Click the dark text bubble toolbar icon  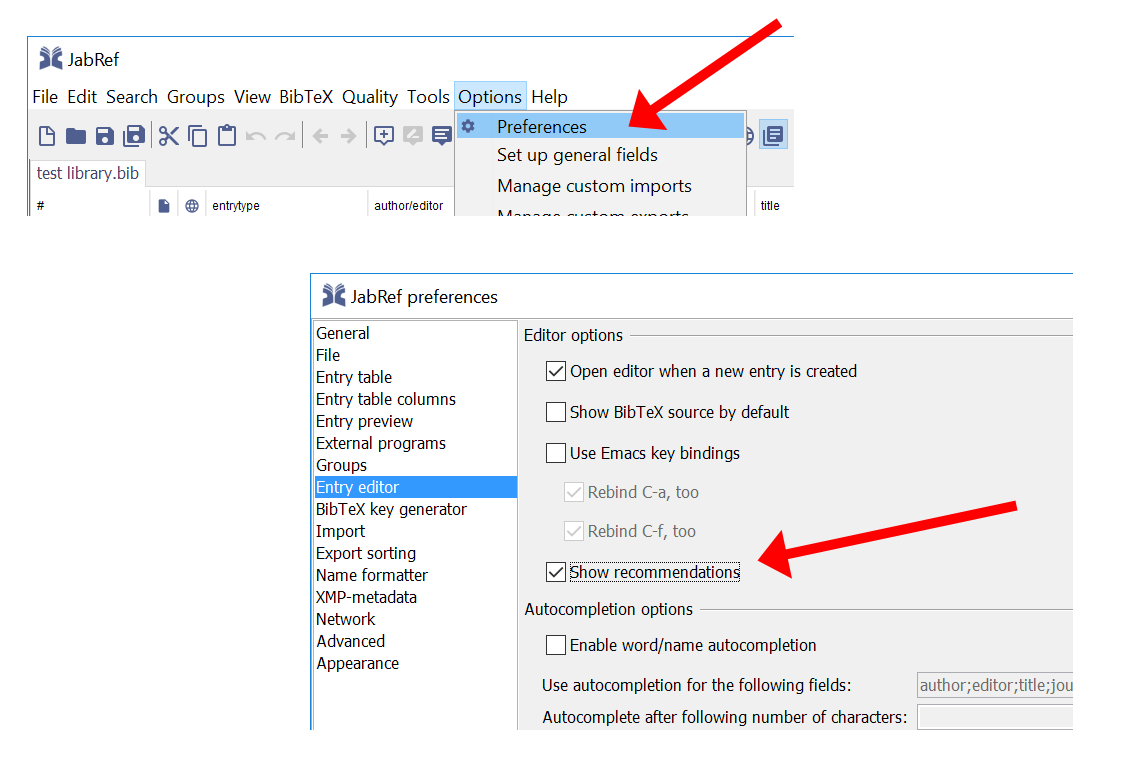tap(441, 135)
